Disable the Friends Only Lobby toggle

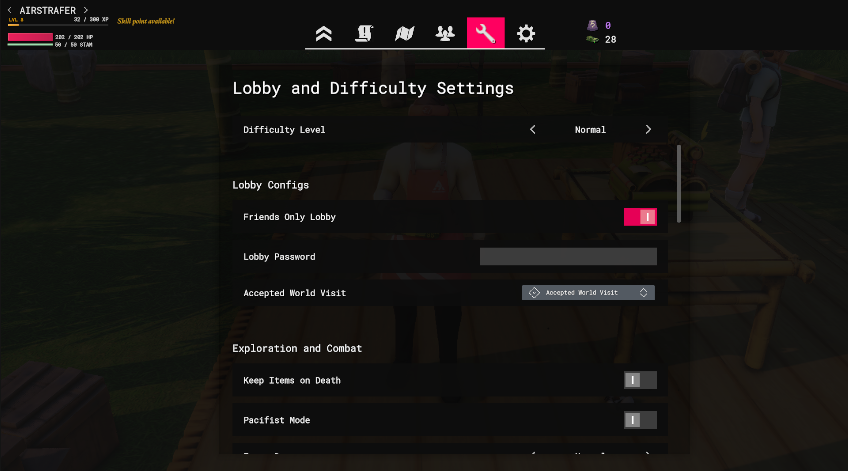640,217
